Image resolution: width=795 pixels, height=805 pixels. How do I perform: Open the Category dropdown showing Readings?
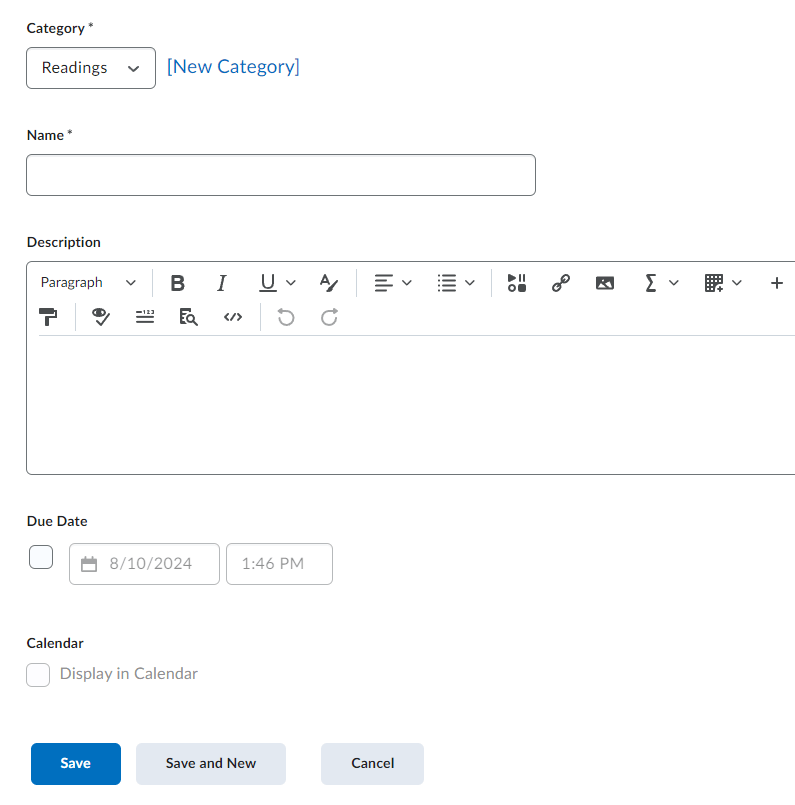pos(91,68)
